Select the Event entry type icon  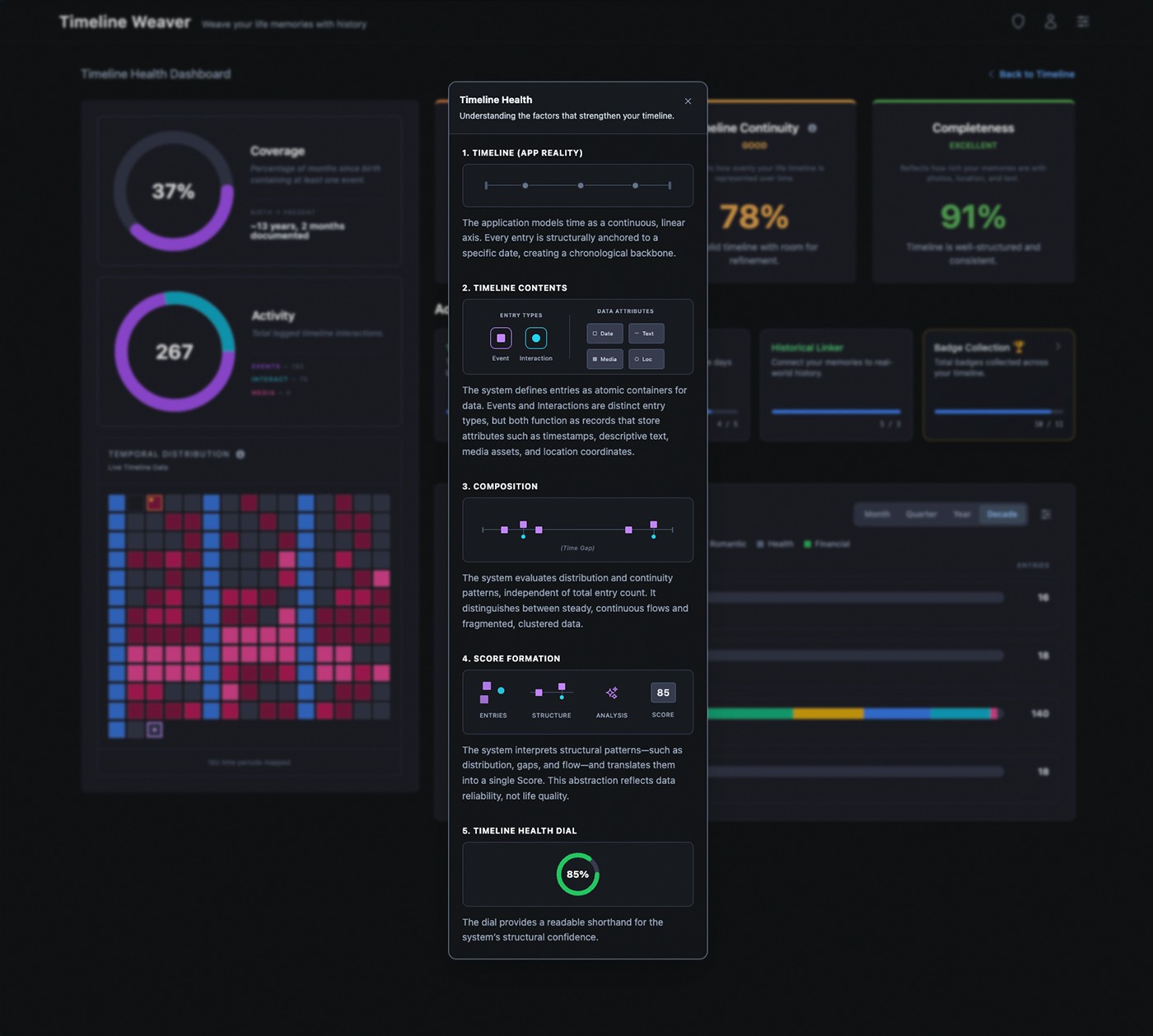pos(500,338)
